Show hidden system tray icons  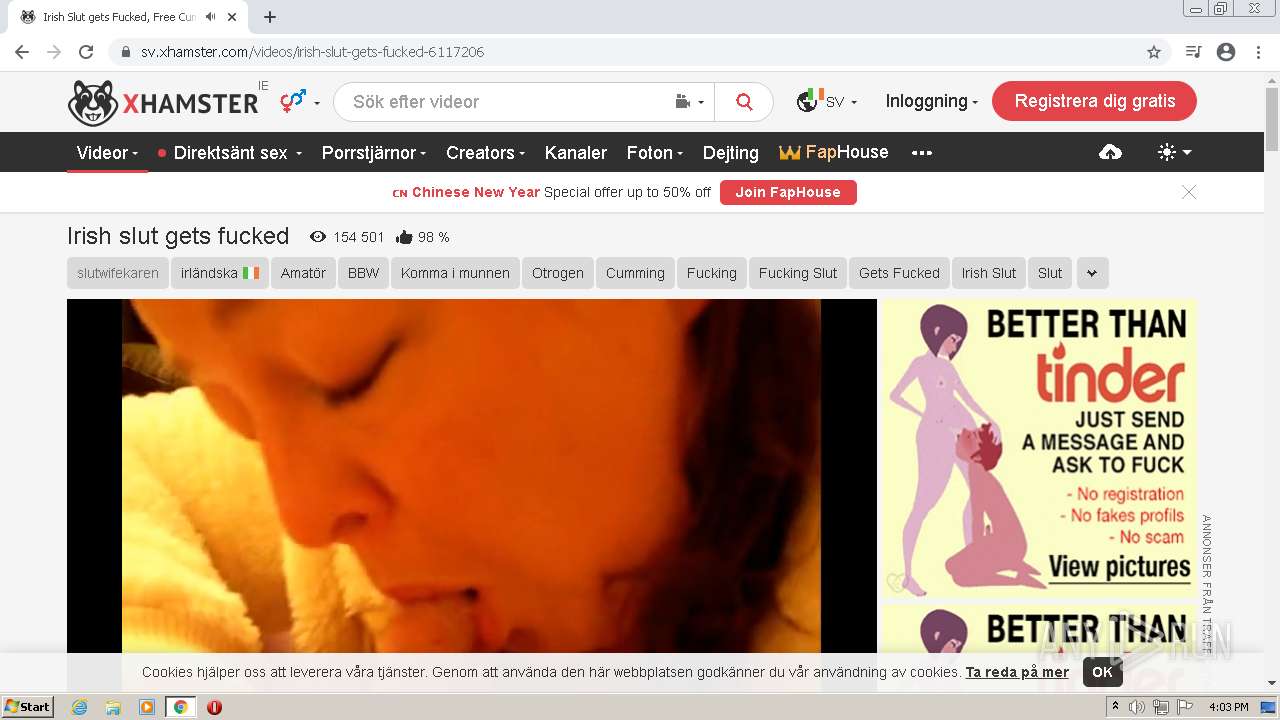pos(1116,707)
